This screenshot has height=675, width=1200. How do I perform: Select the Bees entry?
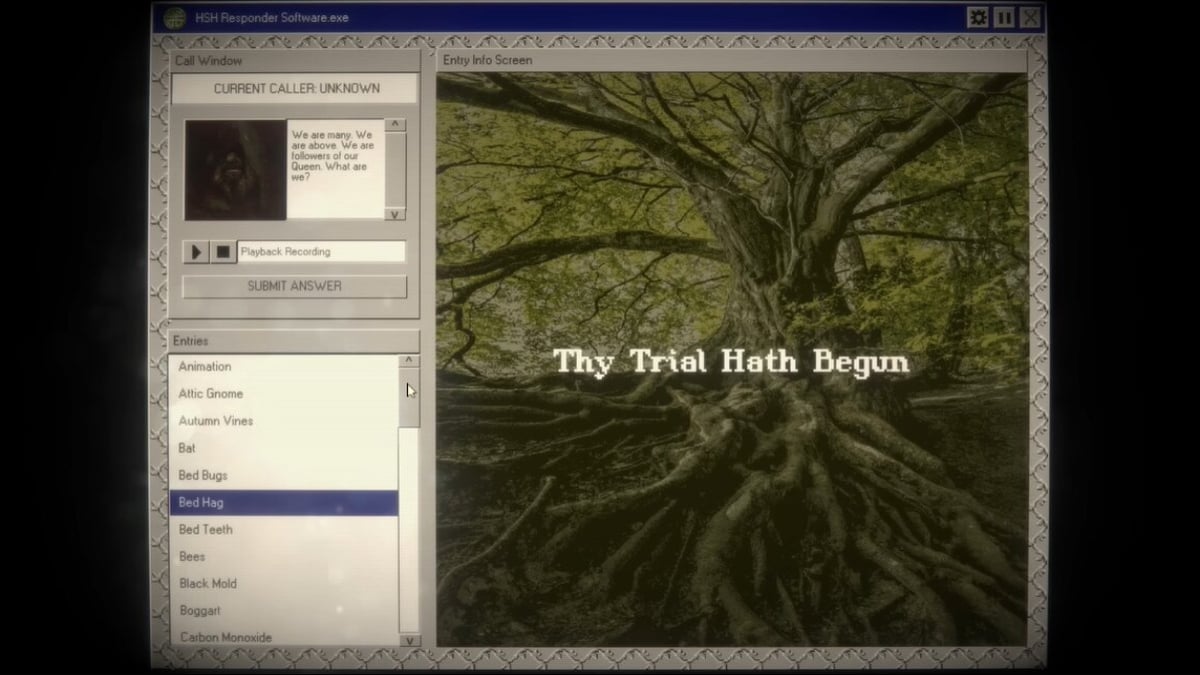click(284, 556)
